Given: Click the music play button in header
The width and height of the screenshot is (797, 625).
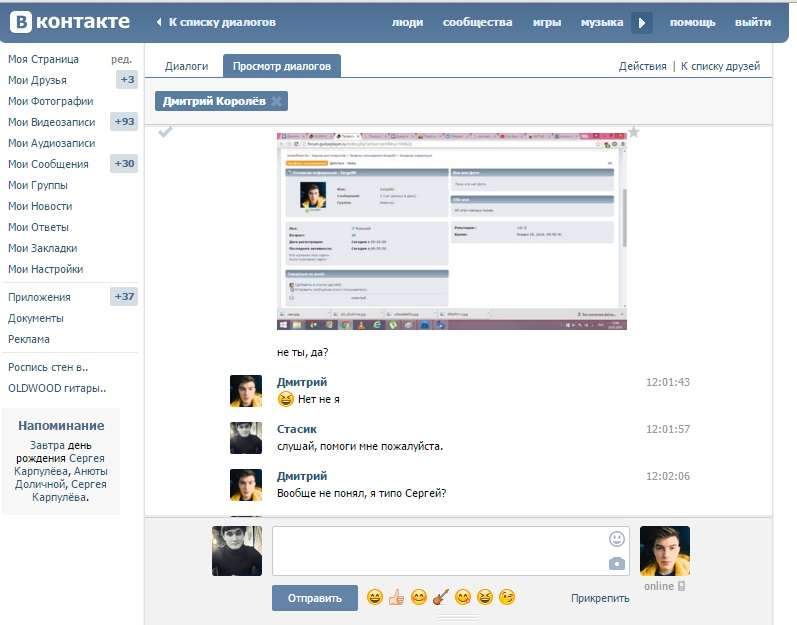Looking at the screenshot, I should click(x=642, y=23).
